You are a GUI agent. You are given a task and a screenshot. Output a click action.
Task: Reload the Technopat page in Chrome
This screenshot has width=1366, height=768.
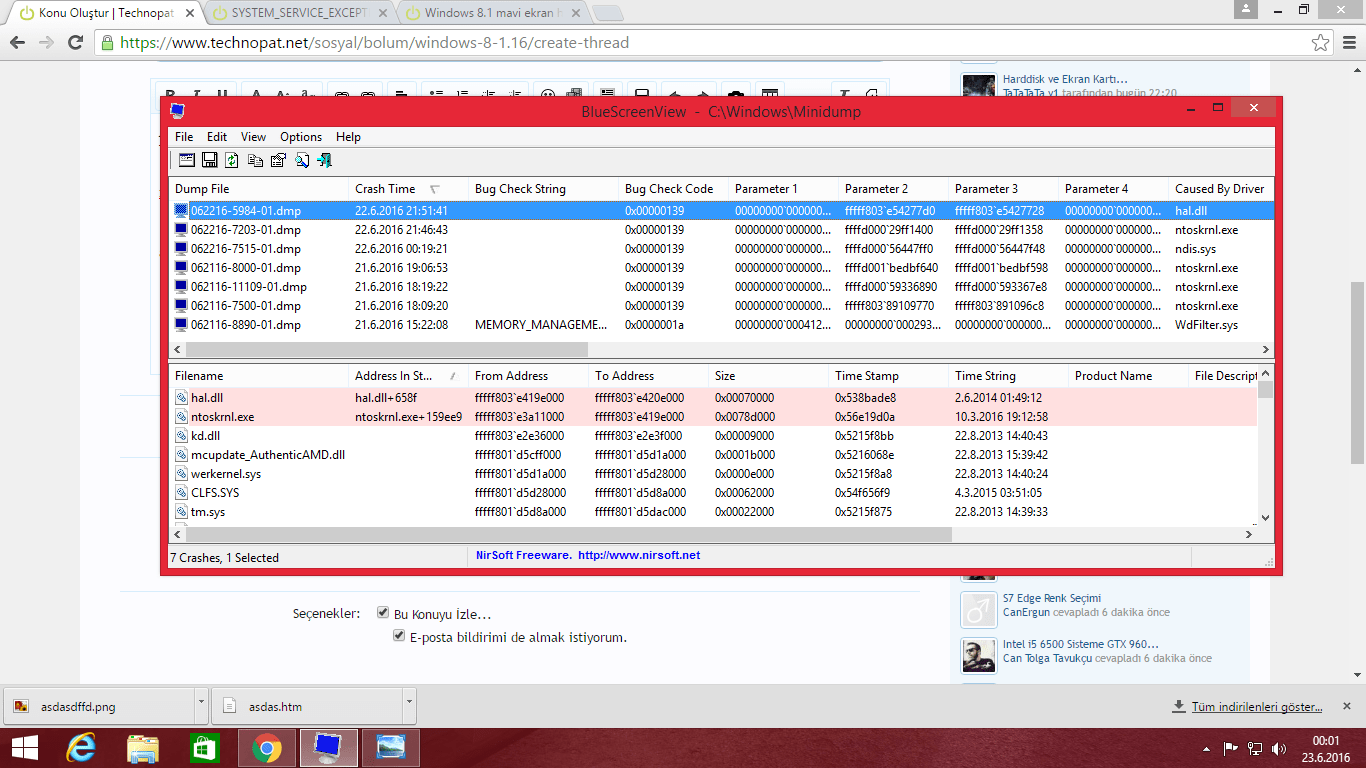(x=76, y=43)
